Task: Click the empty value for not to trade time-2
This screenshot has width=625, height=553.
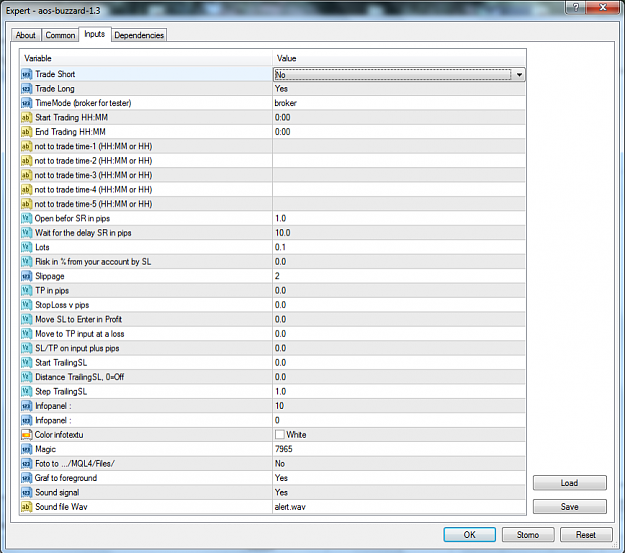Action: point(399,161)
